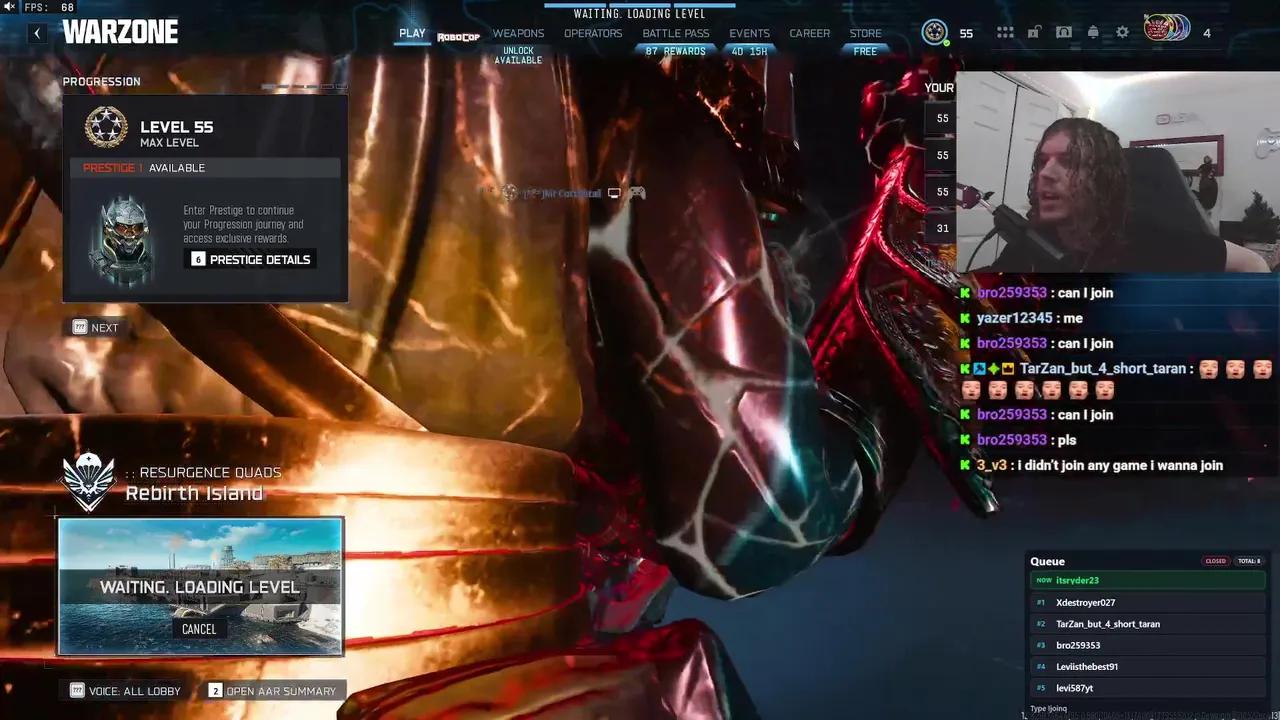Click the prestige skull helmet icon
This screenshot has height=720, width=1280.
[125, 240]
